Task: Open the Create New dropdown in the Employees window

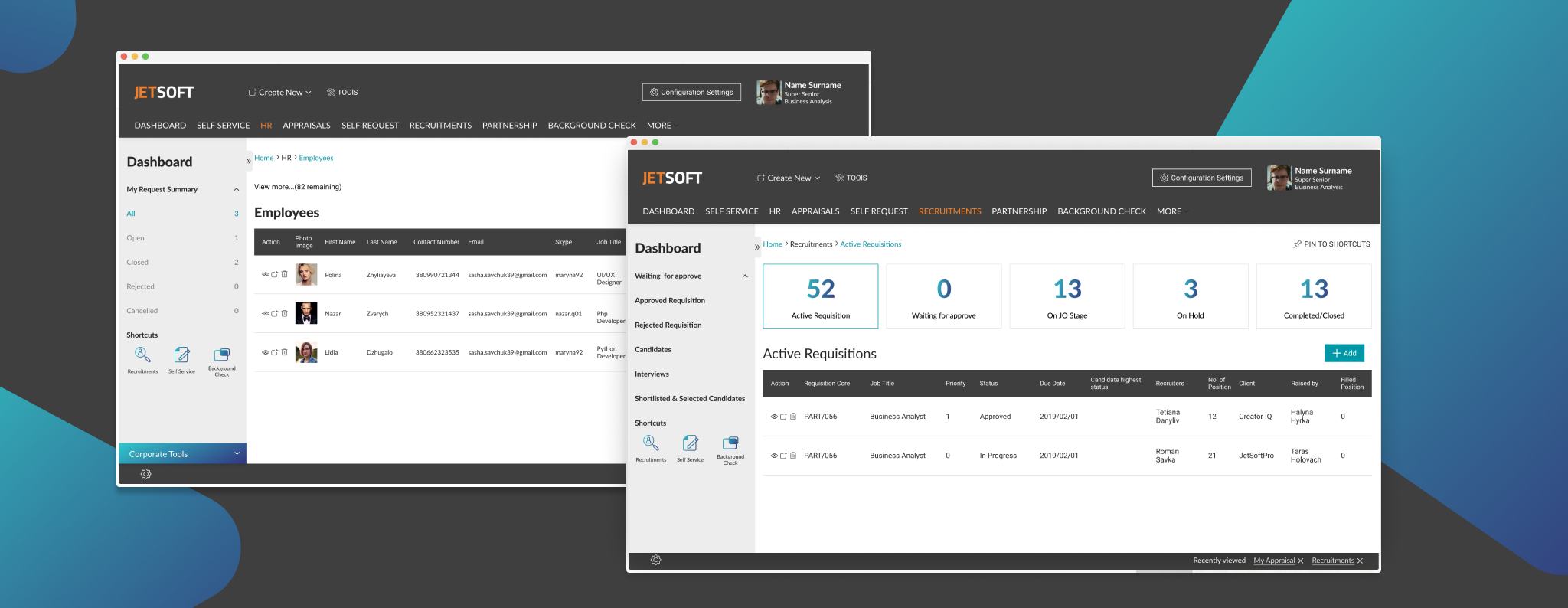Action: pos(279,92)
